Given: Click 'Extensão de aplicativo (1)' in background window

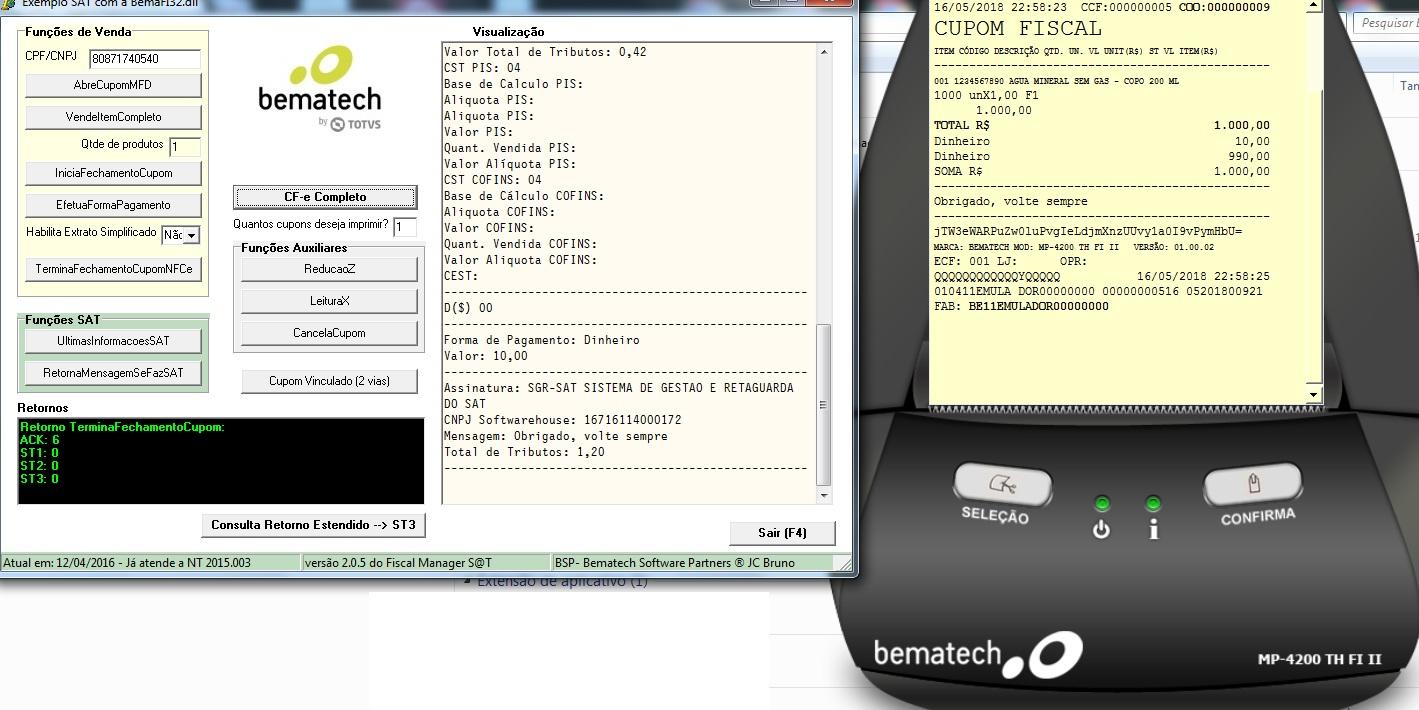Looking at the screenshot, I should tap(562, 582).
